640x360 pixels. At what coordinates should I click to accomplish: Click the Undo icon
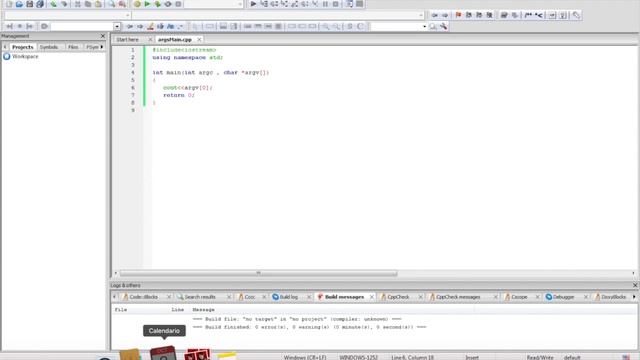pos(53,4)
